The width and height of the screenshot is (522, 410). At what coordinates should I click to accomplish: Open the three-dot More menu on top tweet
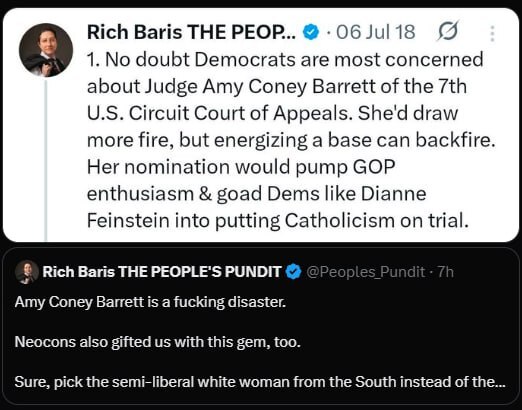click(492, 33)
